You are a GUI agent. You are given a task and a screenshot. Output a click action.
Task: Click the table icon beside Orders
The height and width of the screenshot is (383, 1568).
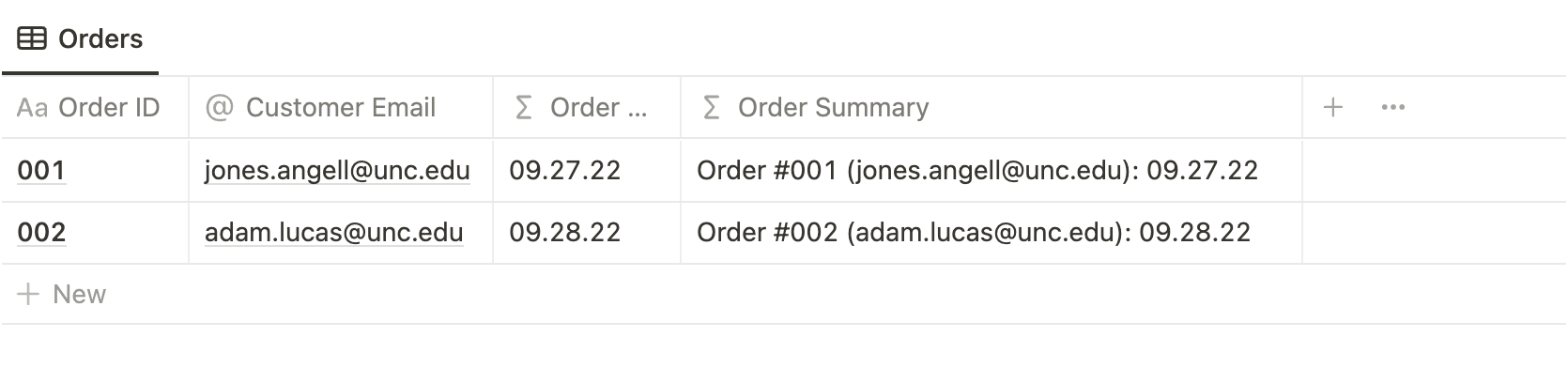[x=32, y=38]
